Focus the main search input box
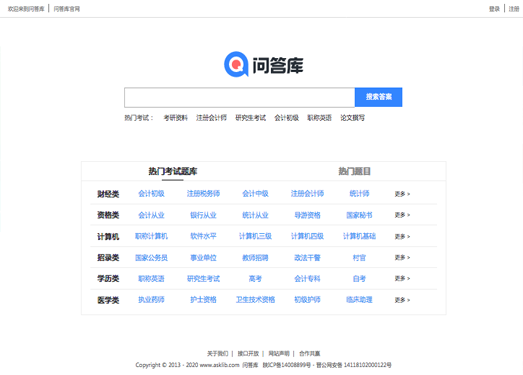This screenshot has height=375, width=523. coord(239,97)
